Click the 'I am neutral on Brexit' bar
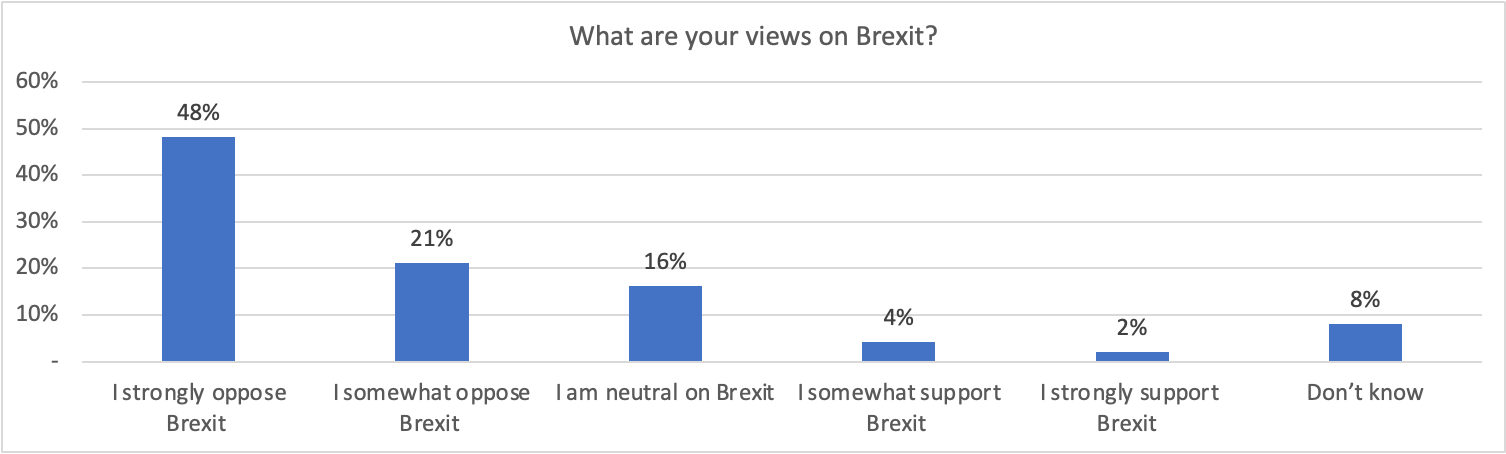Screen dimensions: 1506x454 665,323
